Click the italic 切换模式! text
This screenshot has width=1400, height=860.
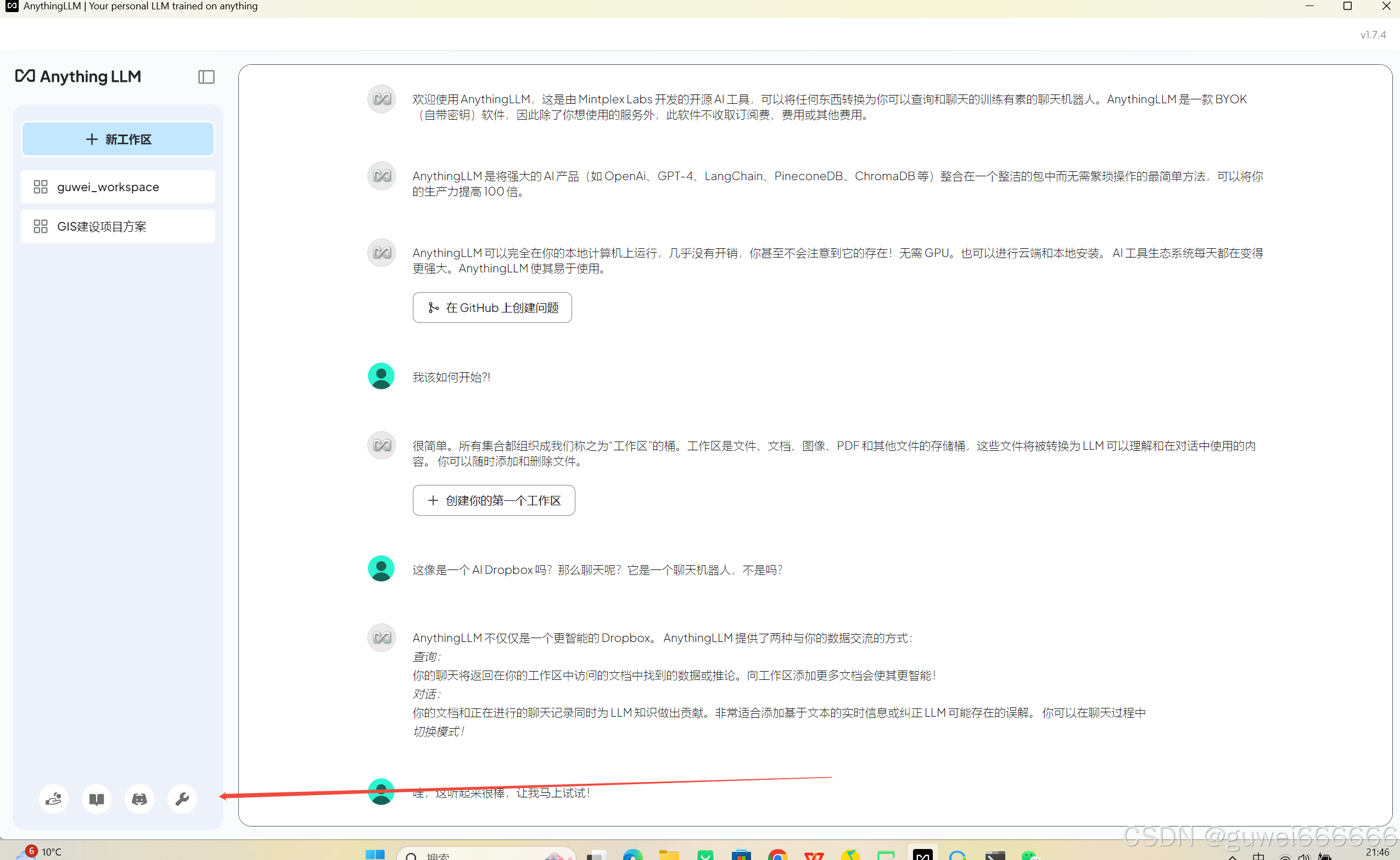click(439, 732)
